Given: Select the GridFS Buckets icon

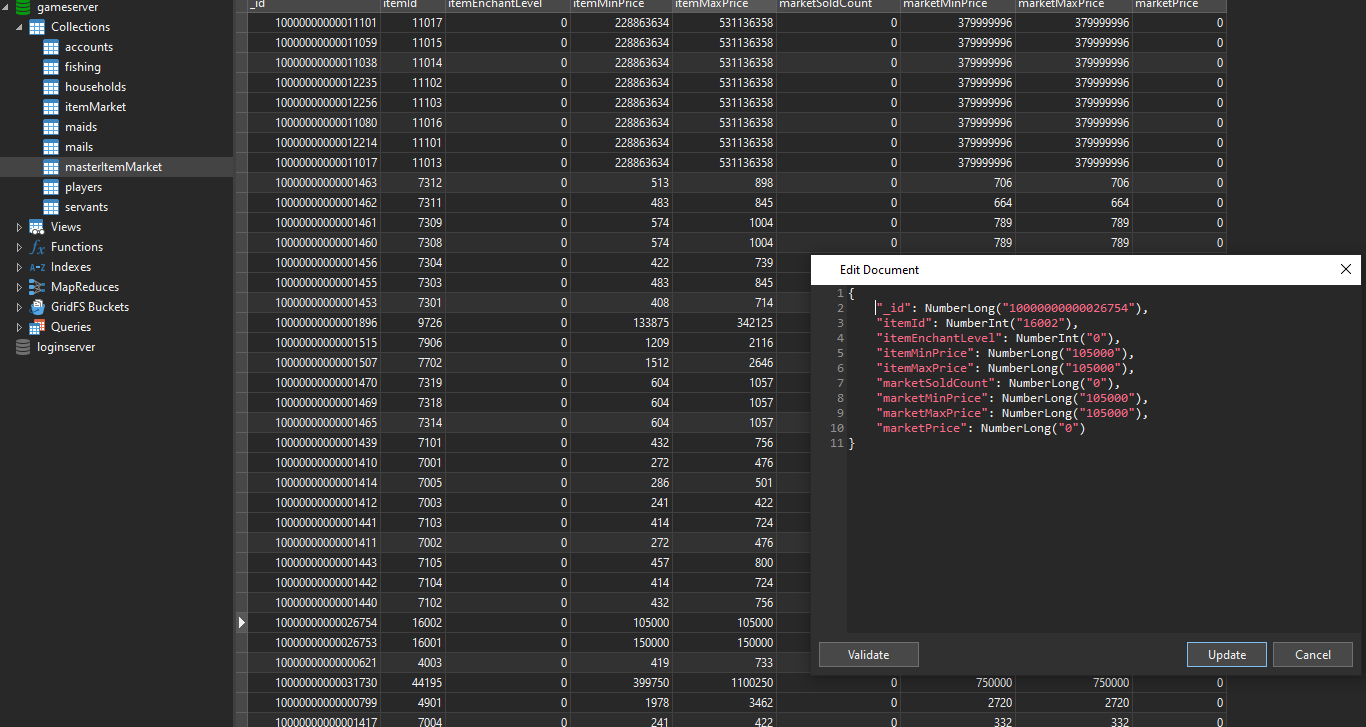Looking at the screenshot, I should pyautogui.click(x=36, y=307).
